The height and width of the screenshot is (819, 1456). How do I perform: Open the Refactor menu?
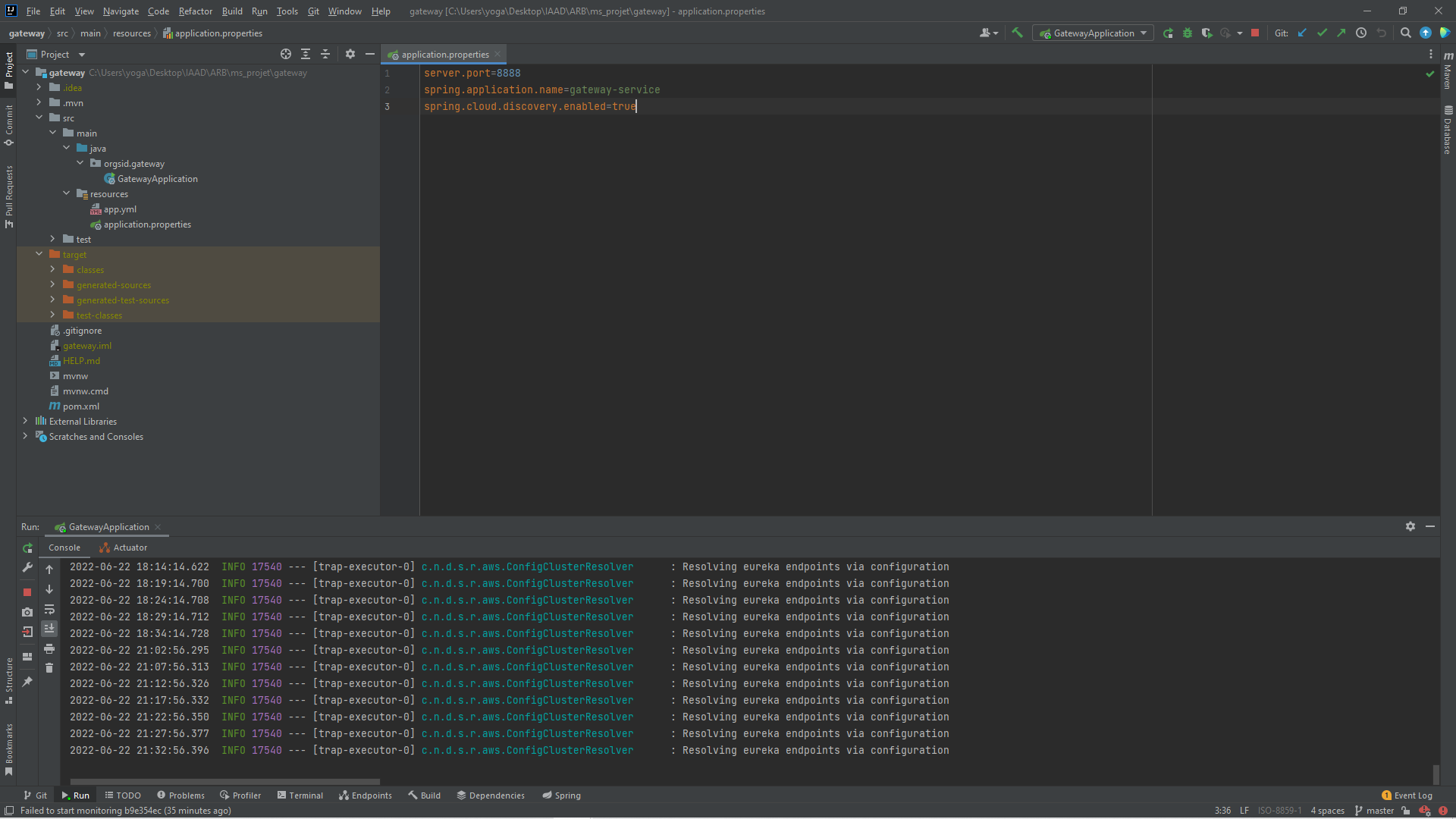pos(195,11)
